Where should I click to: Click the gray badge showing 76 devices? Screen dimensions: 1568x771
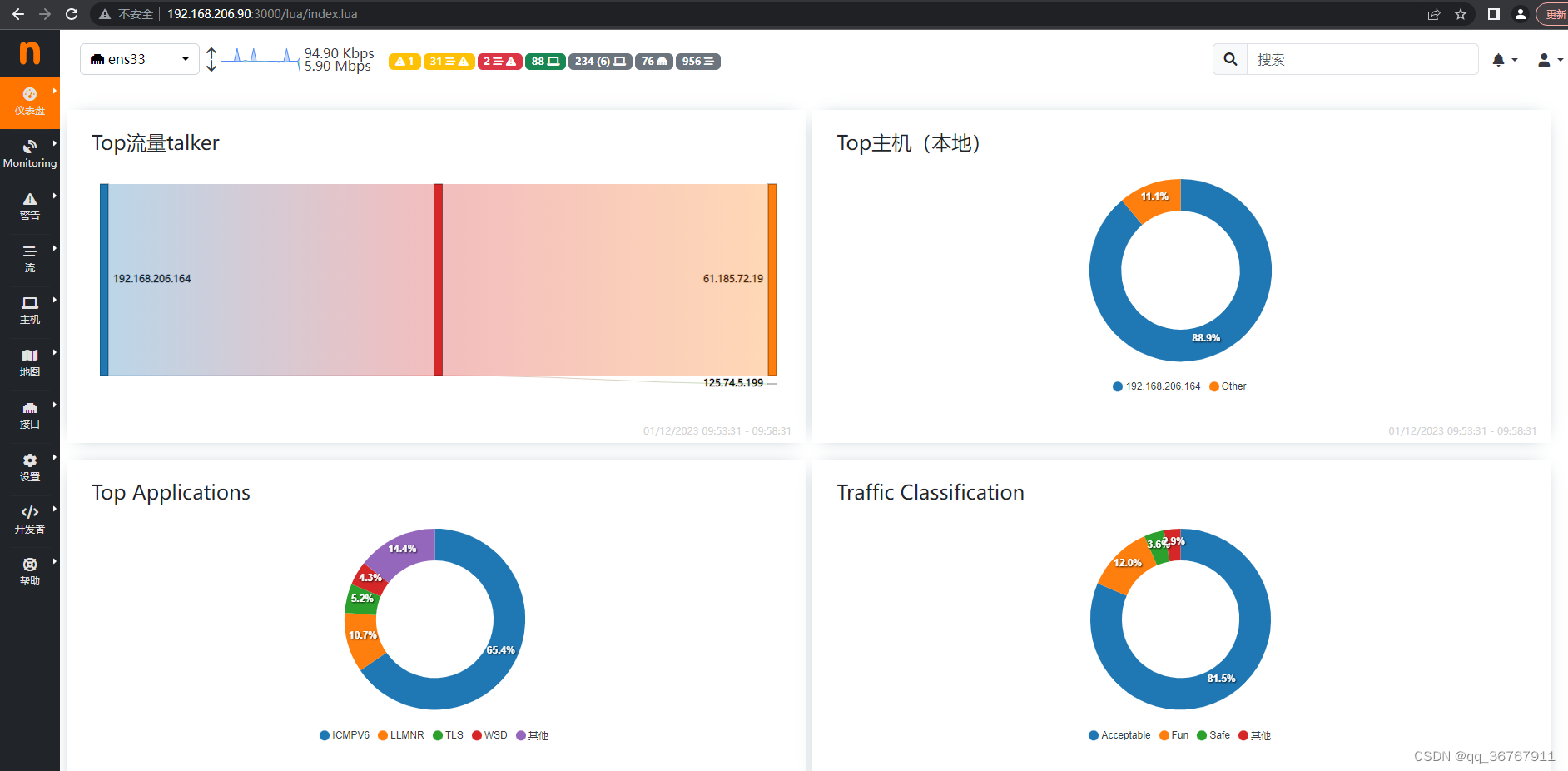[654, 62]
